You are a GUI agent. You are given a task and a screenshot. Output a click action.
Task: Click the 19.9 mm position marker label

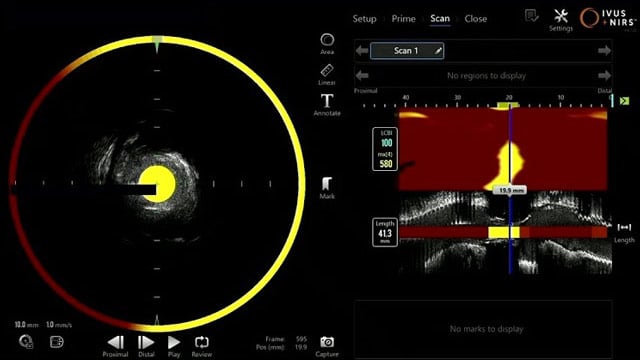pos(510,190)
